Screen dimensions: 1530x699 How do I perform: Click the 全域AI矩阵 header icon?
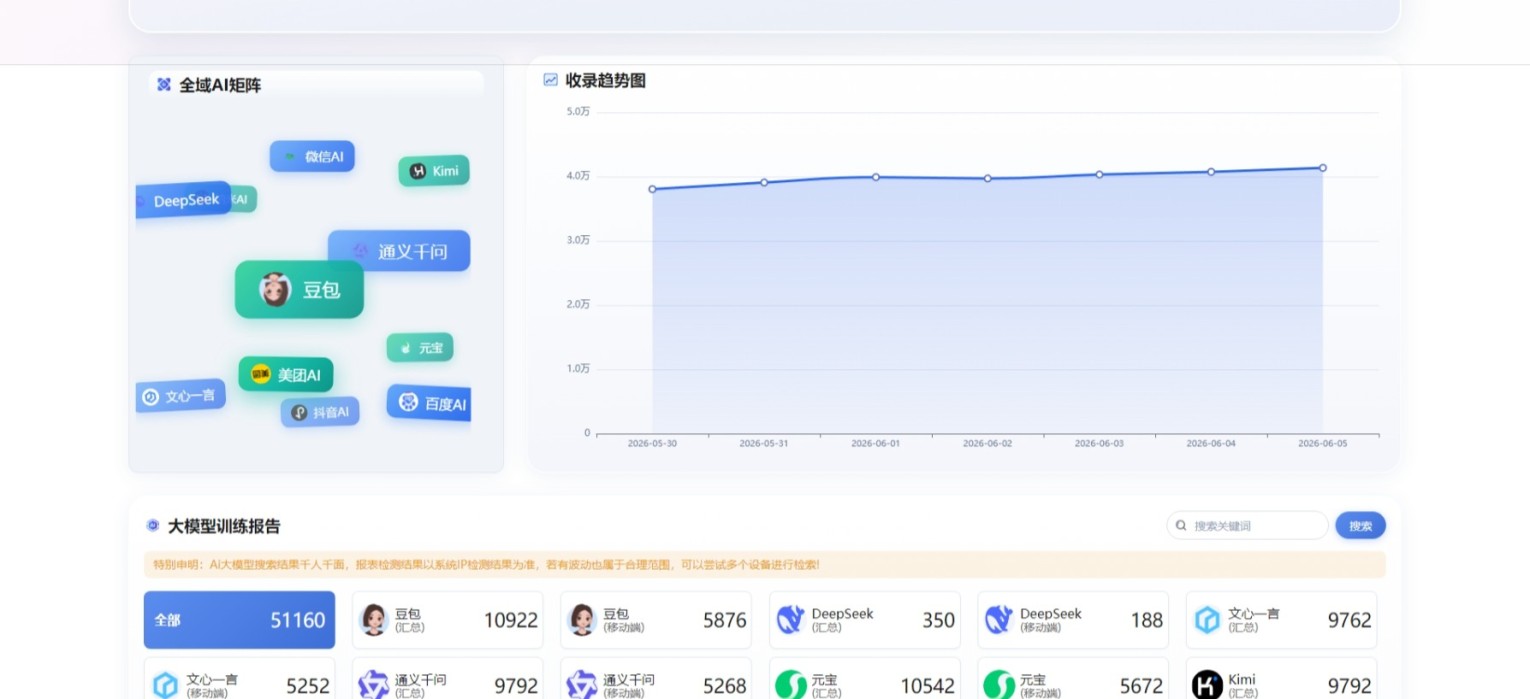point(164,85)
